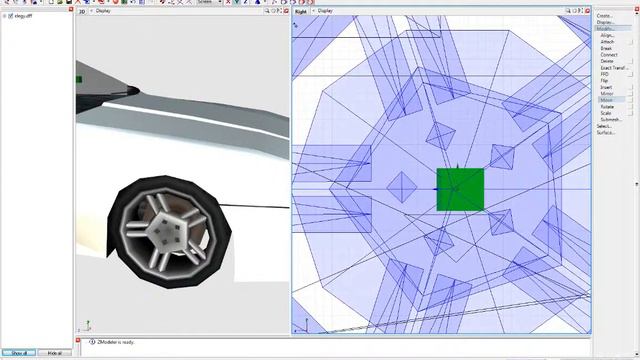Expand the elegy.dff tree node
640x360 pixels.
(x=4, y=16)
